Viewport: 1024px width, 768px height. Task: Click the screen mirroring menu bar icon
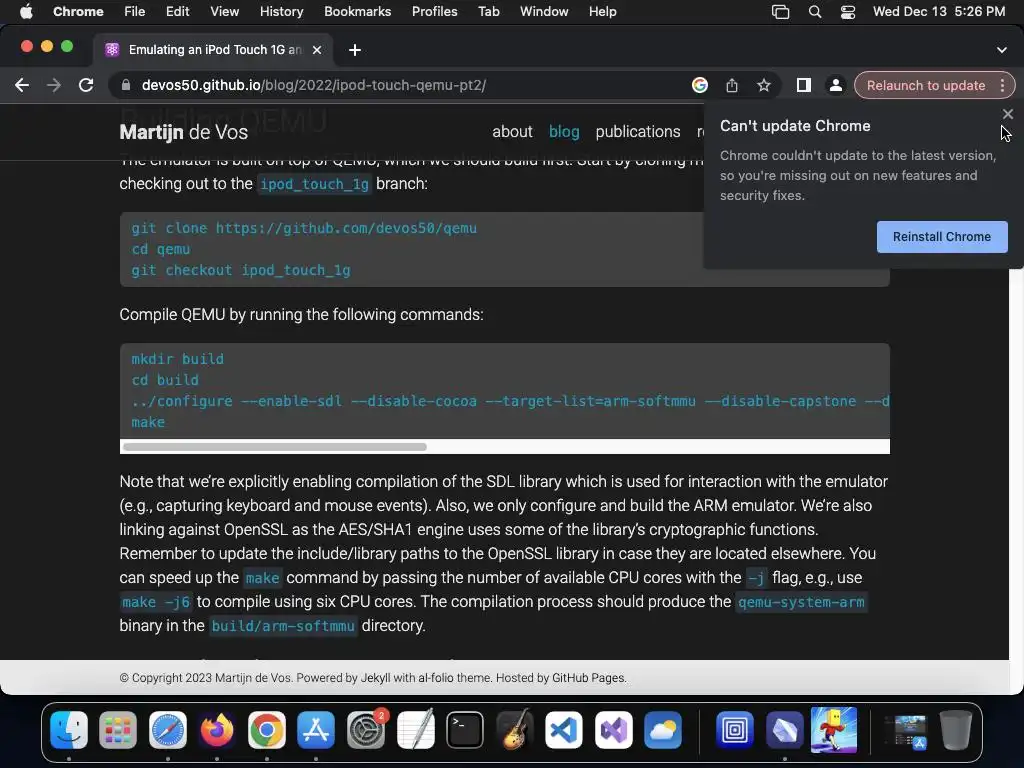pyautogui.click(x=780, y=12)
